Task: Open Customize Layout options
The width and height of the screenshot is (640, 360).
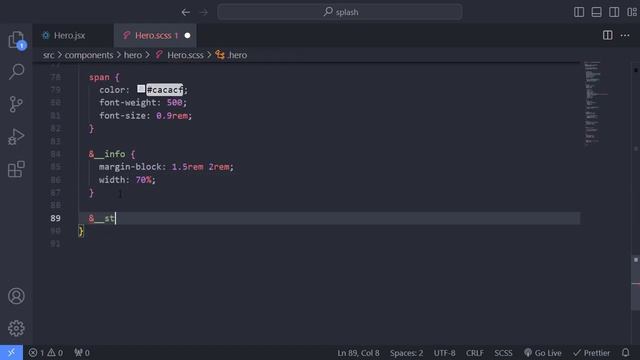Action: point(632,12)
